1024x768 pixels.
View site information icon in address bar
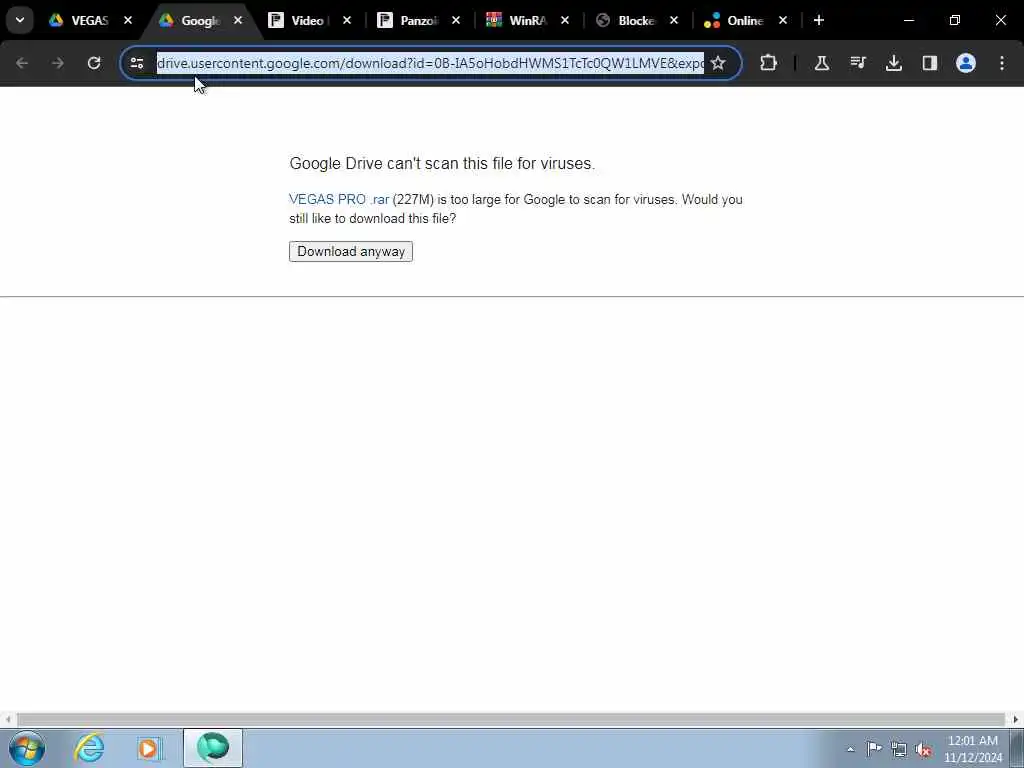pos(136,63)
